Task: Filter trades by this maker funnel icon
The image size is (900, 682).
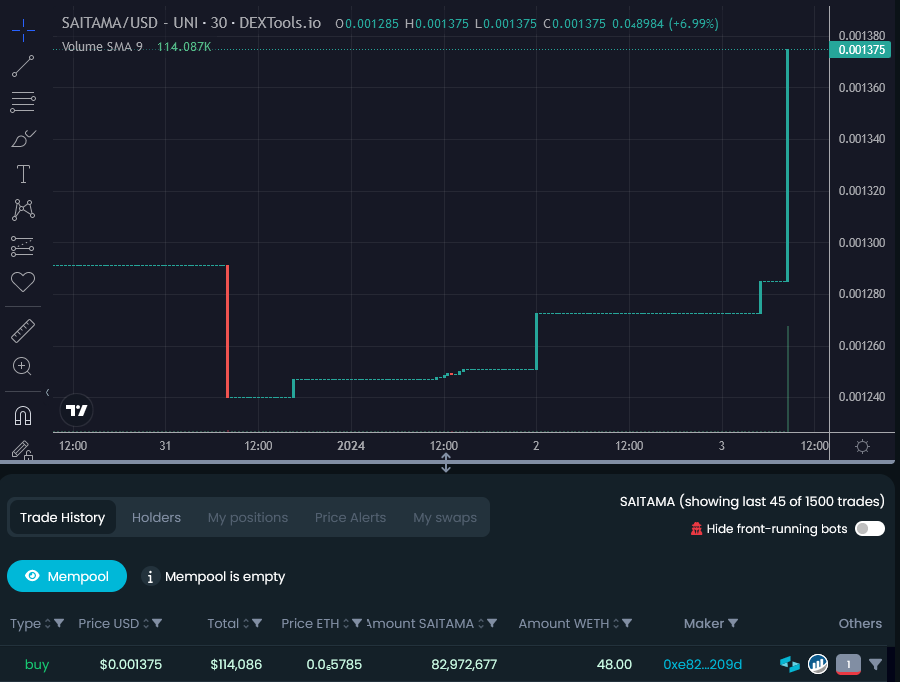Action: (x=875, y=664)
